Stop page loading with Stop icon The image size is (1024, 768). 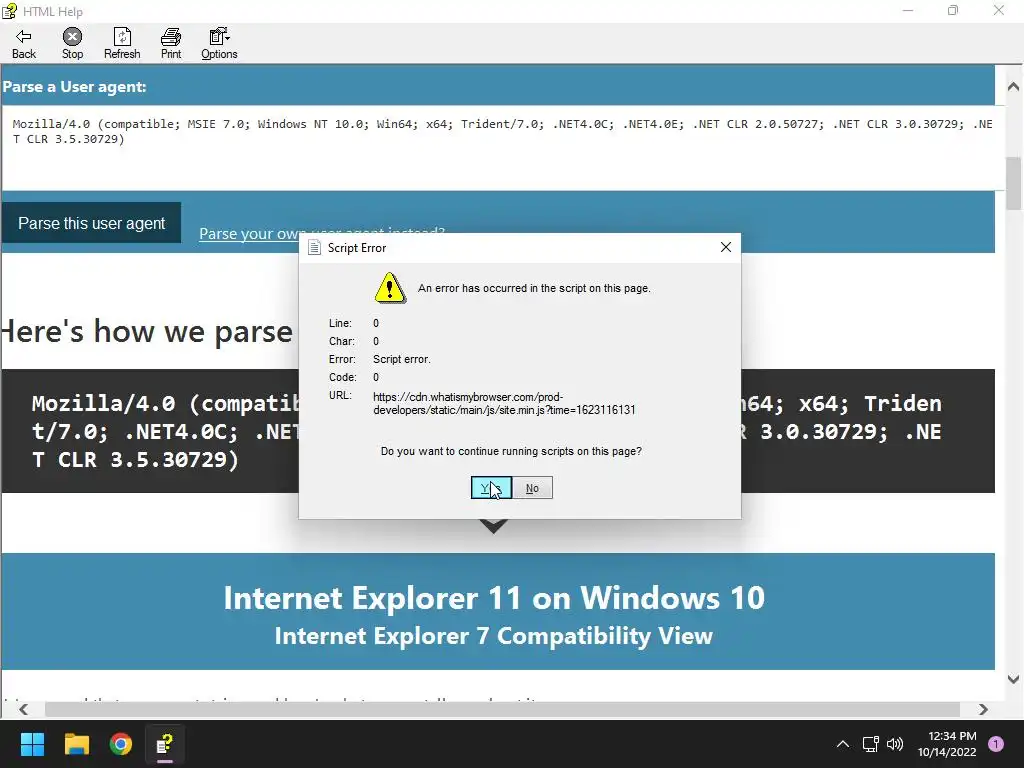point(72,43)
